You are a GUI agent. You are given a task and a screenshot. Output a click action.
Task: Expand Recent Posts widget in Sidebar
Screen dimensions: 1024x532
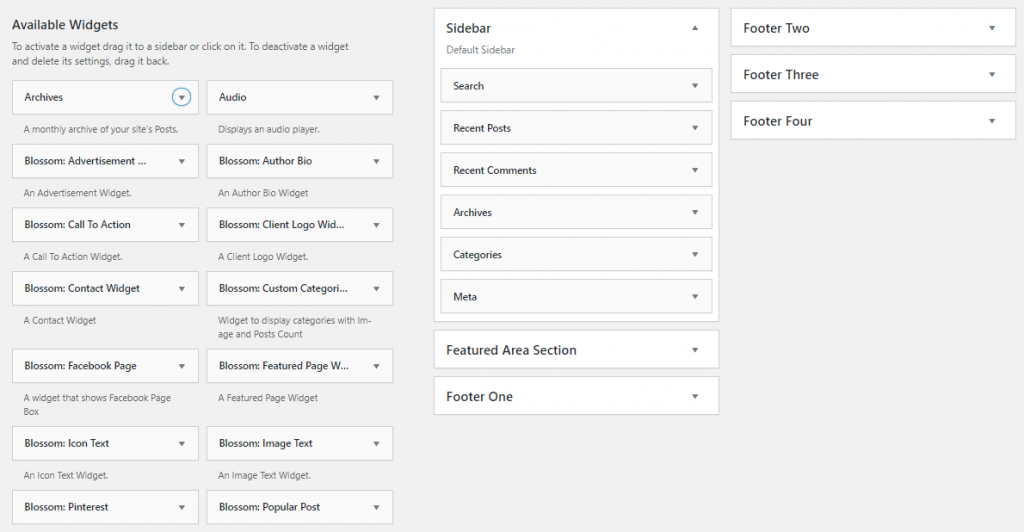pos(695,128)
